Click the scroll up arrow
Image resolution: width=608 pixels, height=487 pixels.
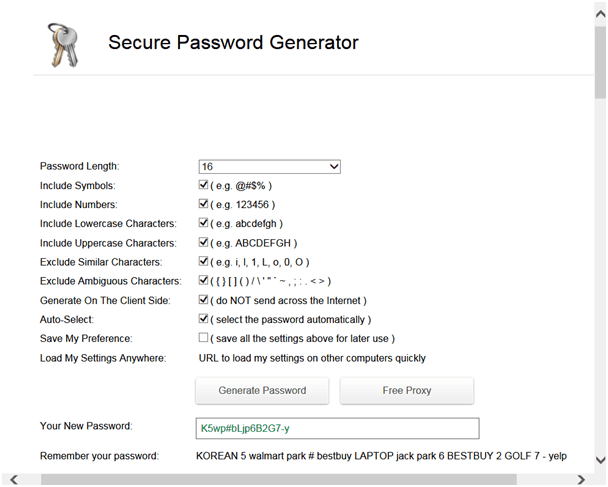(x=601, y=14)
